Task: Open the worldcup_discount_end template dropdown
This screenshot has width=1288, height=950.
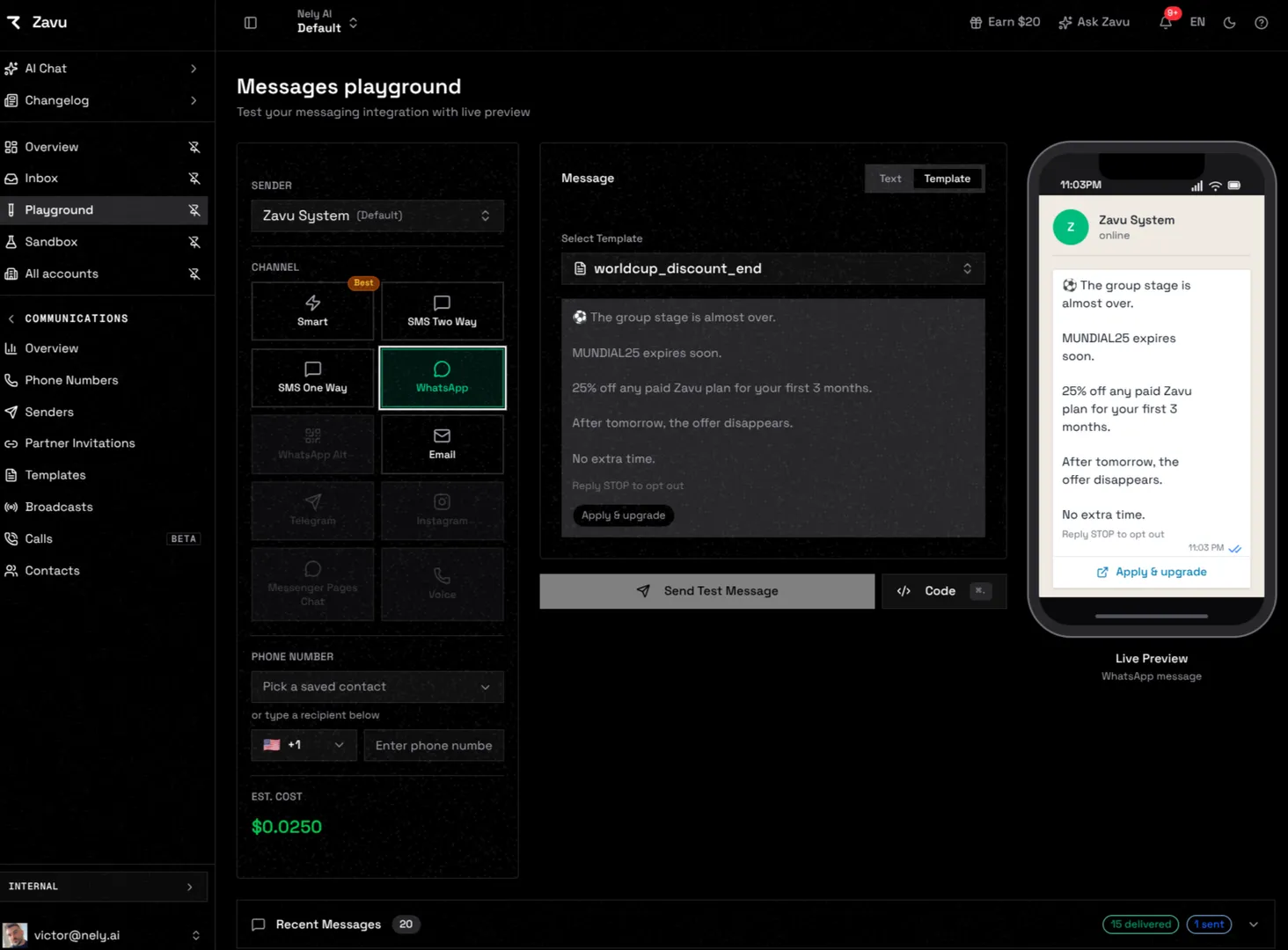Action: tap(772, 268)
